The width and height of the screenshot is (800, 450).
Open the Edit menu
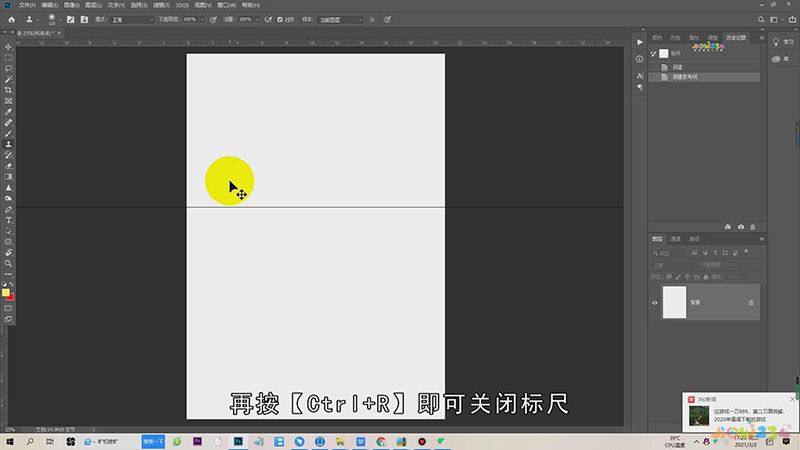click(x=49, y=5)
